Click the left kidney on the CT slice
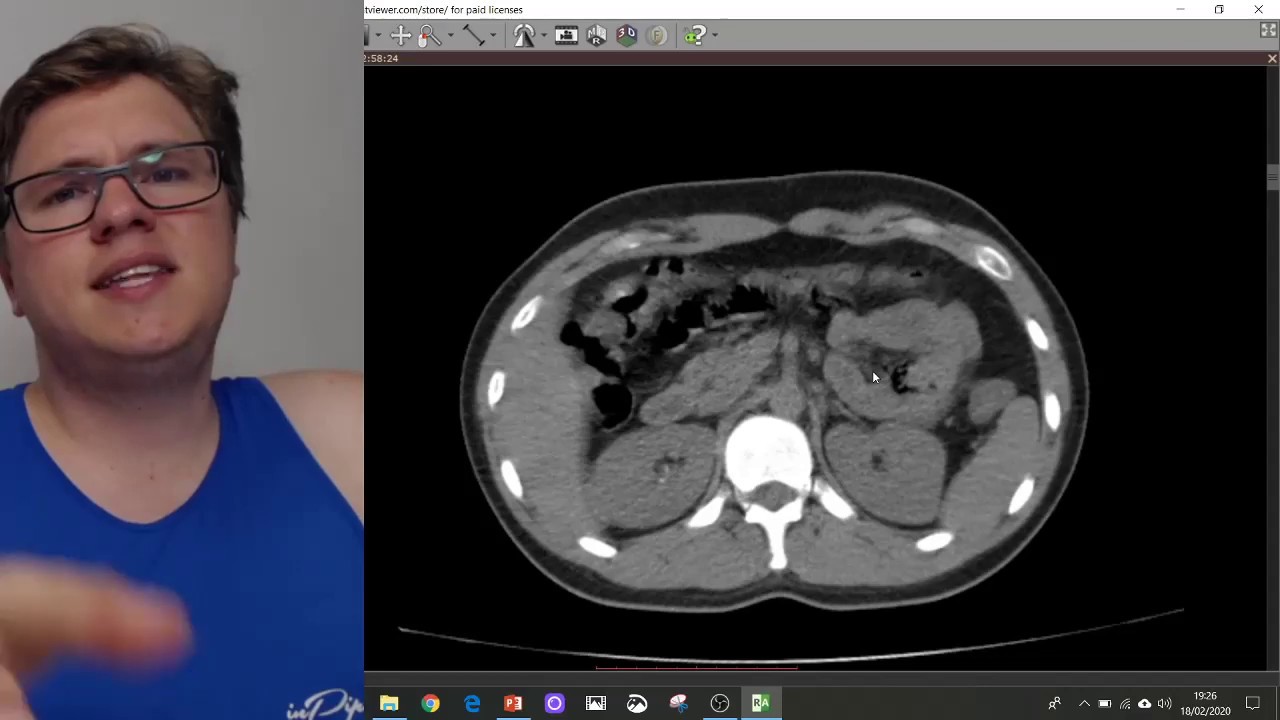 coord(885,475)
